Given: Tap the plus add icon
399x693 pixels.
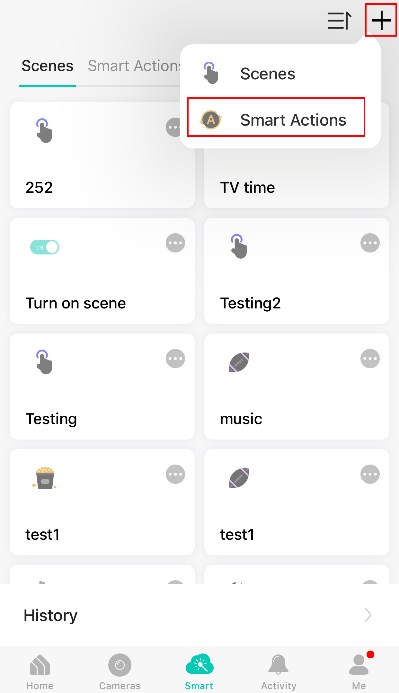Looking at the screenshot, I should pos(381,20).
